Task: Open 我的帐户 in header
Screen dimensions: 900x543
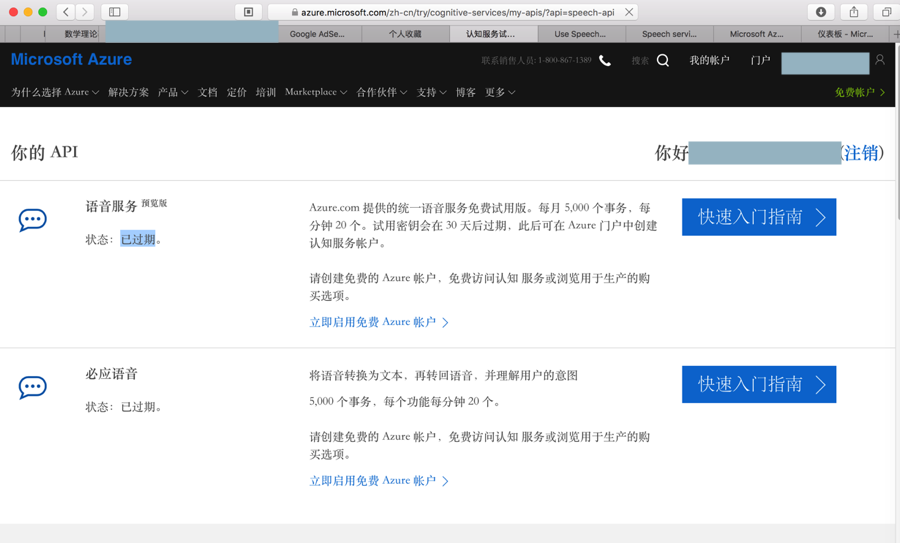Action: [709, 60]
